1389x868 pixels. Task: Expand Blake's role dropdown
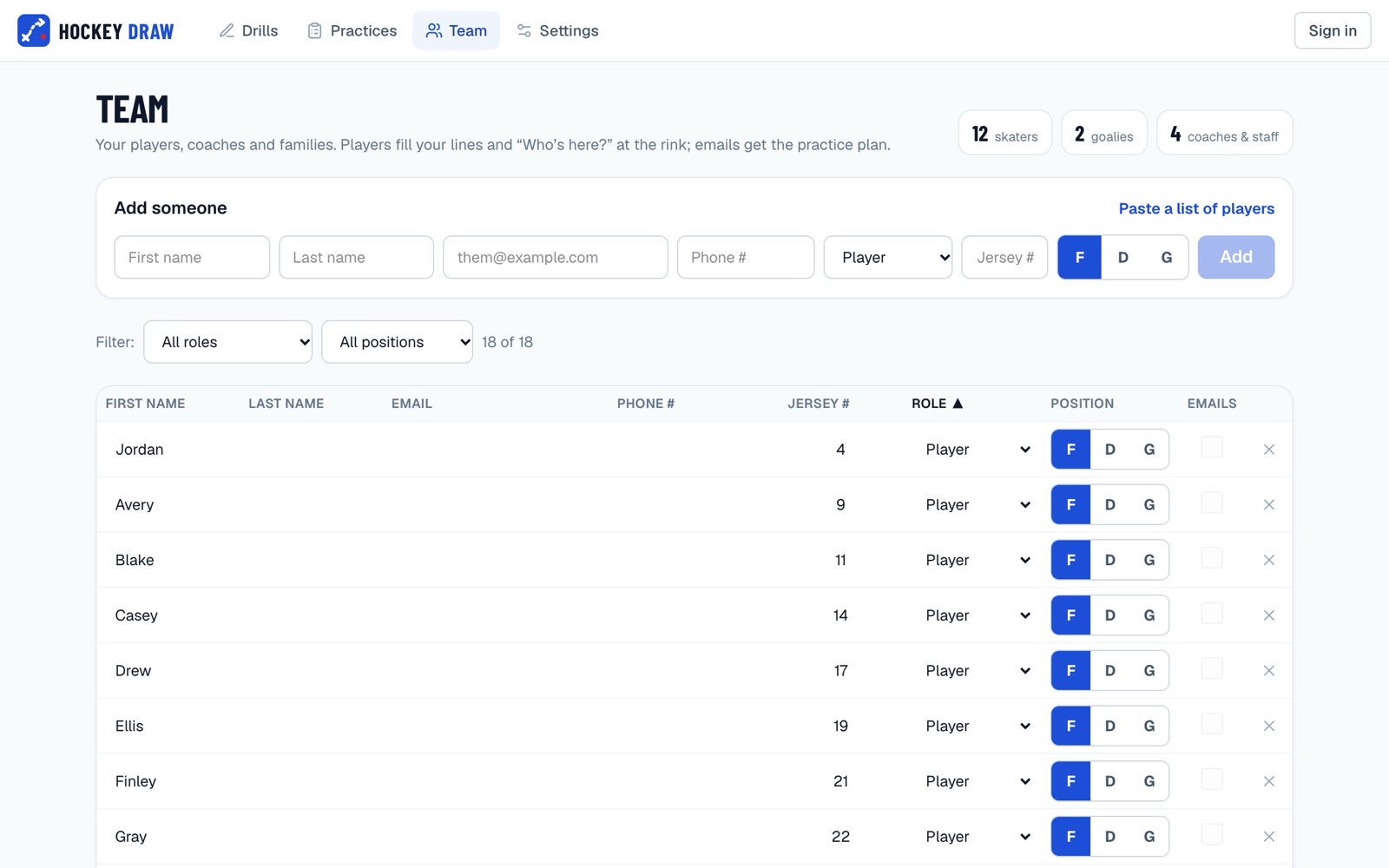pos(976,561)
